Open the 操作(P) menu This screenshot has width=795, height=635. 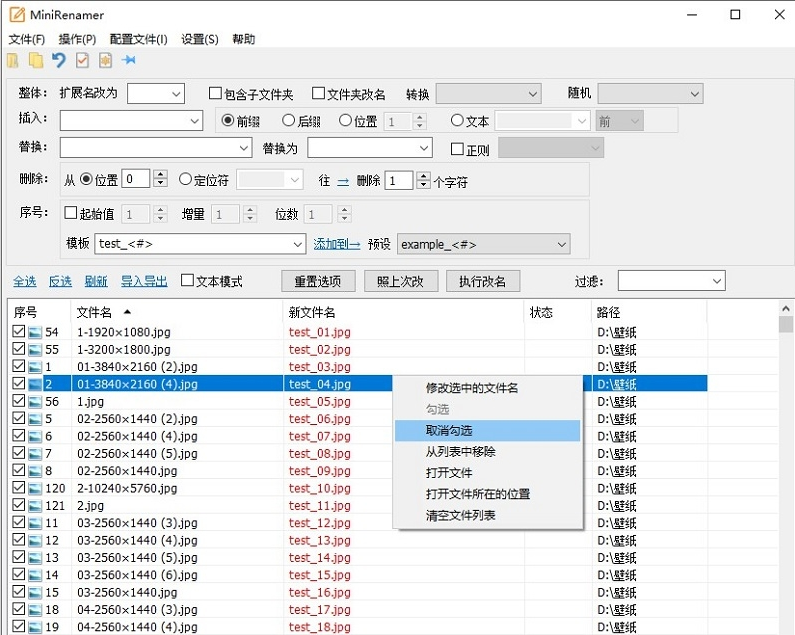pos(77,40)
